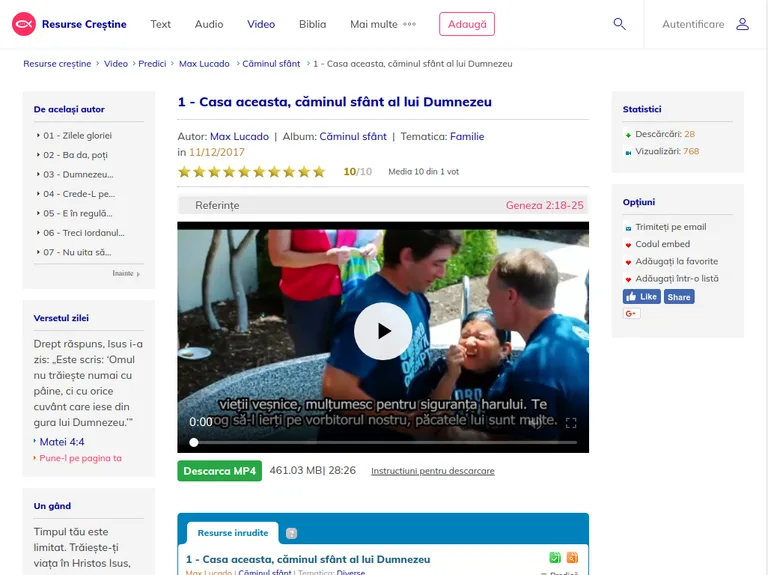Screen dimensions: 768x575
Task: Go to Resurse creștine breadcrumb
Action: click(x=57, y=64)
